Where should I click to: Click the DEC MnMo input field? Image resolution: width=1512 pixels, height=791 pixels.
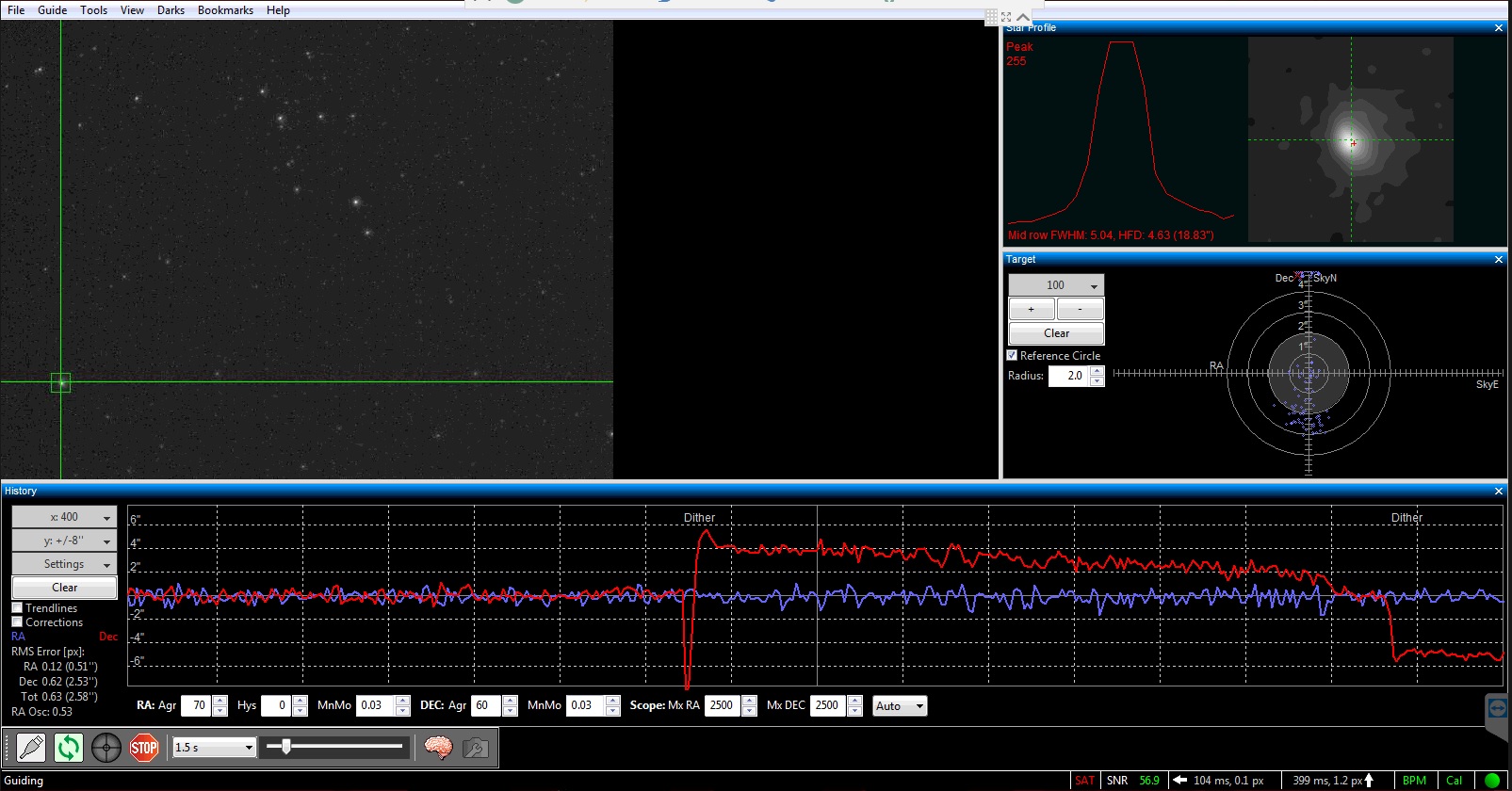(586, 705)
